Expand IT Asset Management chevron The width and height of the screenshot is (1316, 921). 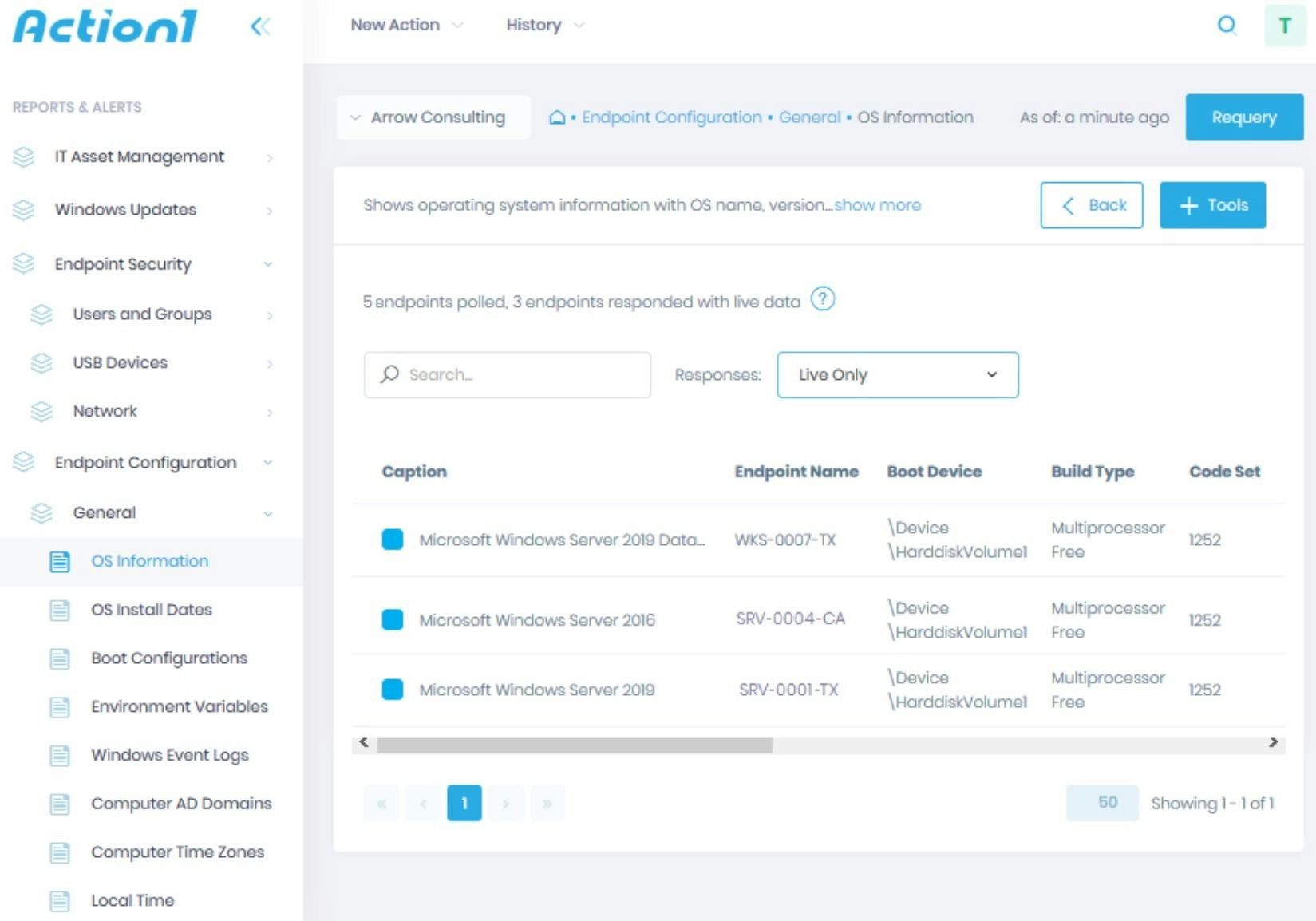[270, 158]
